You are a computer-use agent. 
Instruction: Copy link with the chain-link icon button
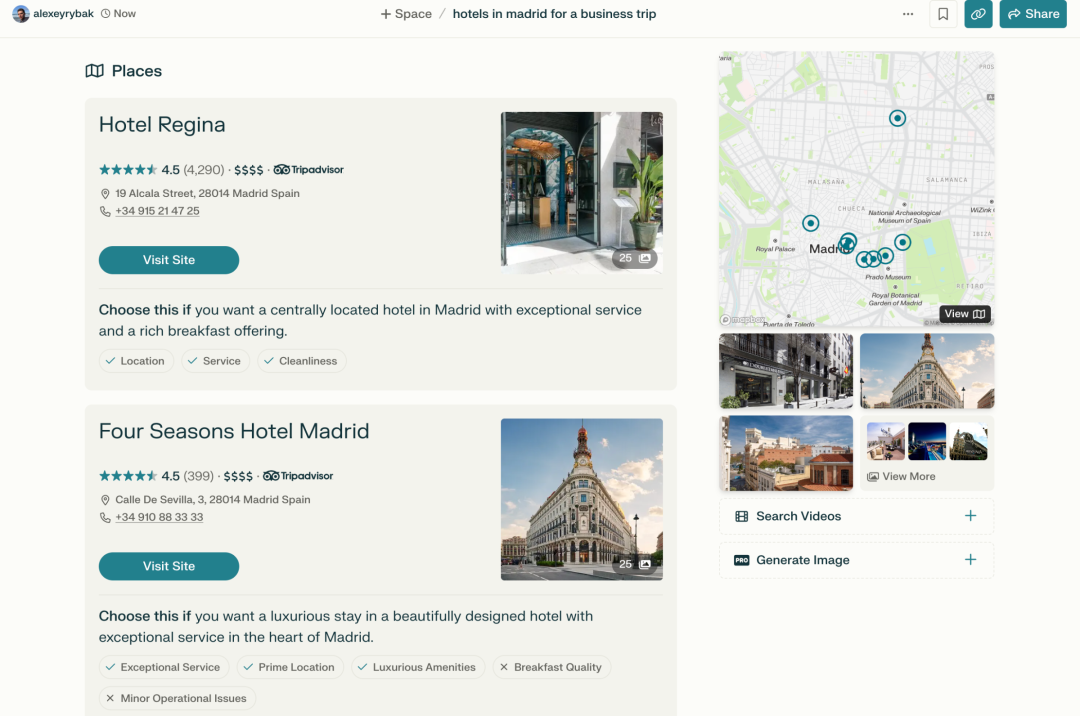click(978, 14)
